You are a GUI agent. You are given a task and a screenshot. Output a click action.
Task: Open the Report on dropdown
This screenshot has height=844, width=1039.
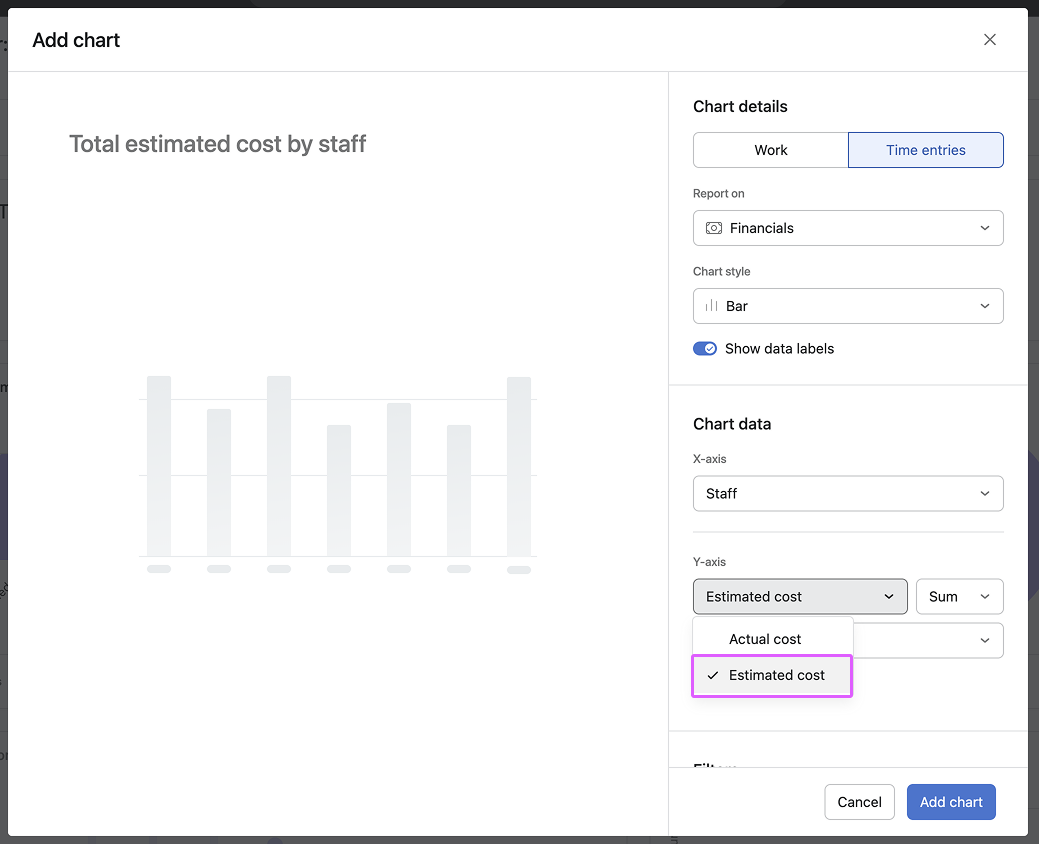[848, 228]
